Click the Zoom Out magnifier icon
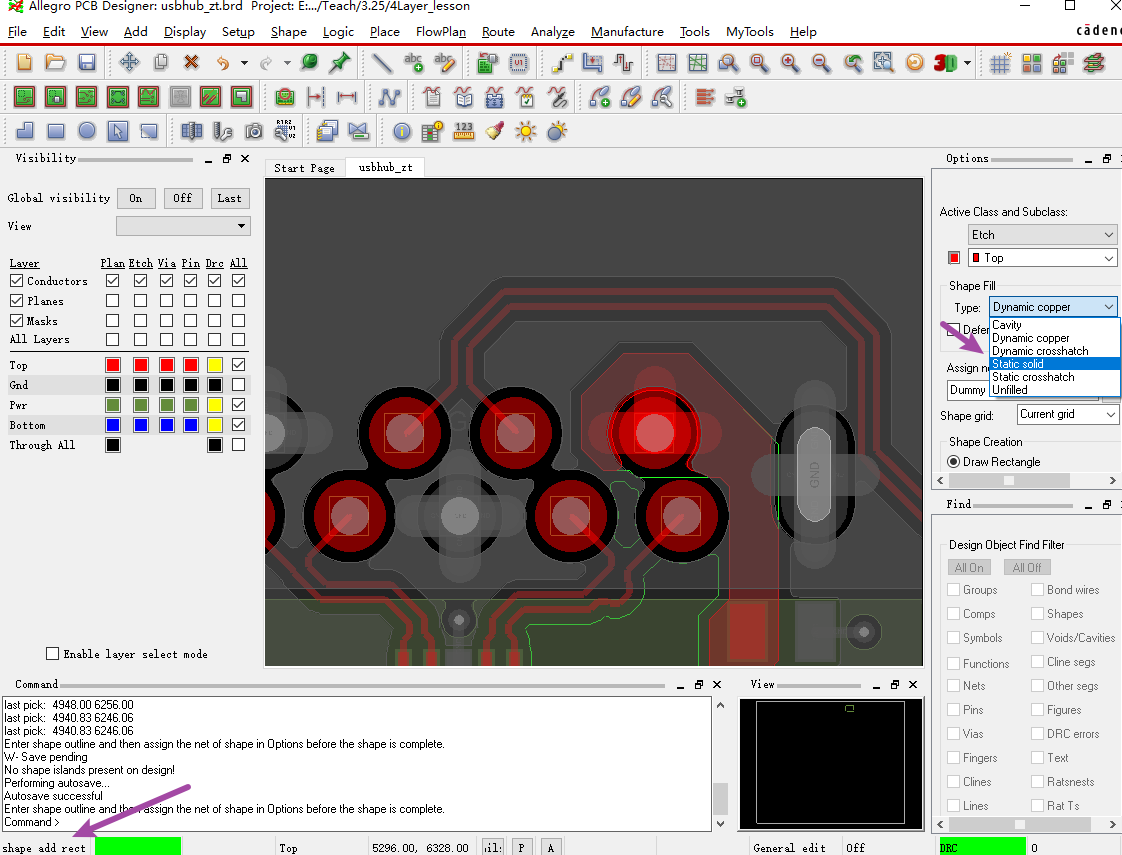 click(x=821, y=63)
